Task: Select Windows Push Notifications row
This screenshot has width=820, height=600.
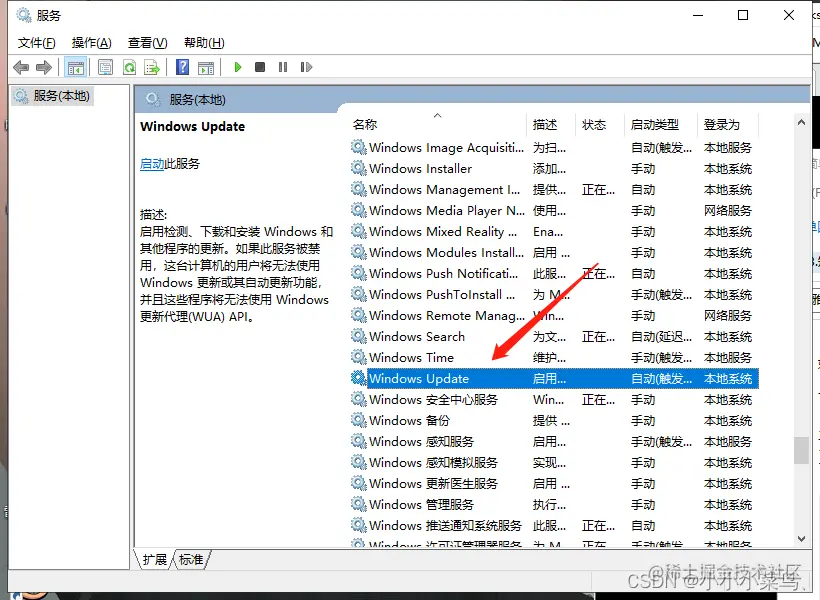Action: 554,273
